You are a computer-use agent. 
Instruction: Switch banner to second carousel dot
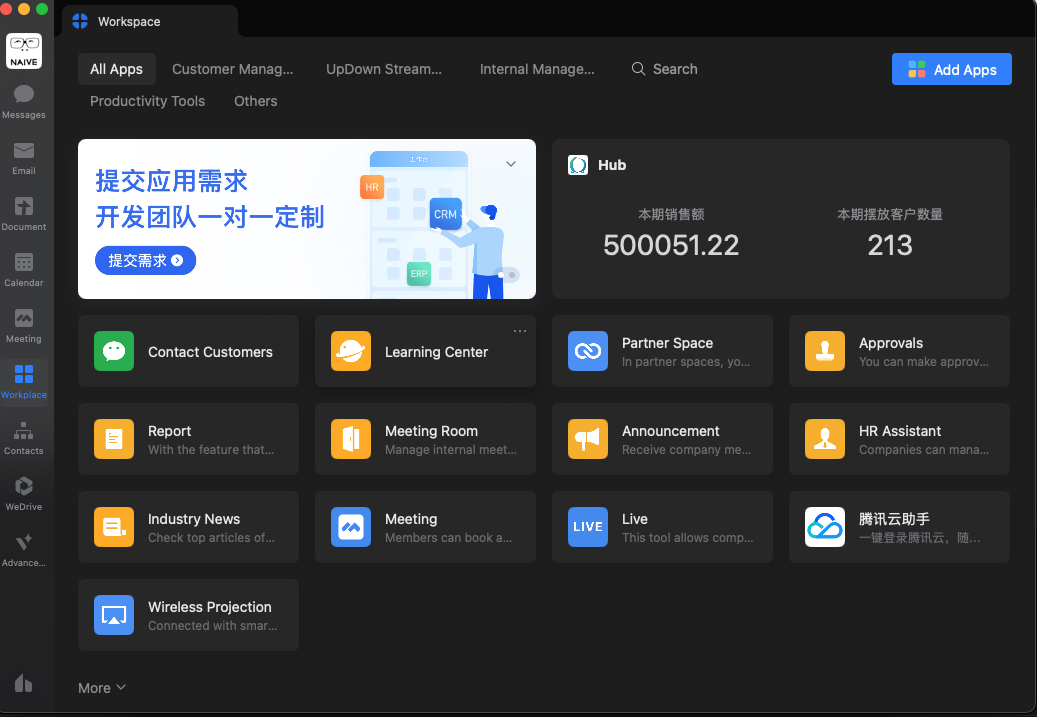pos(512,275)
